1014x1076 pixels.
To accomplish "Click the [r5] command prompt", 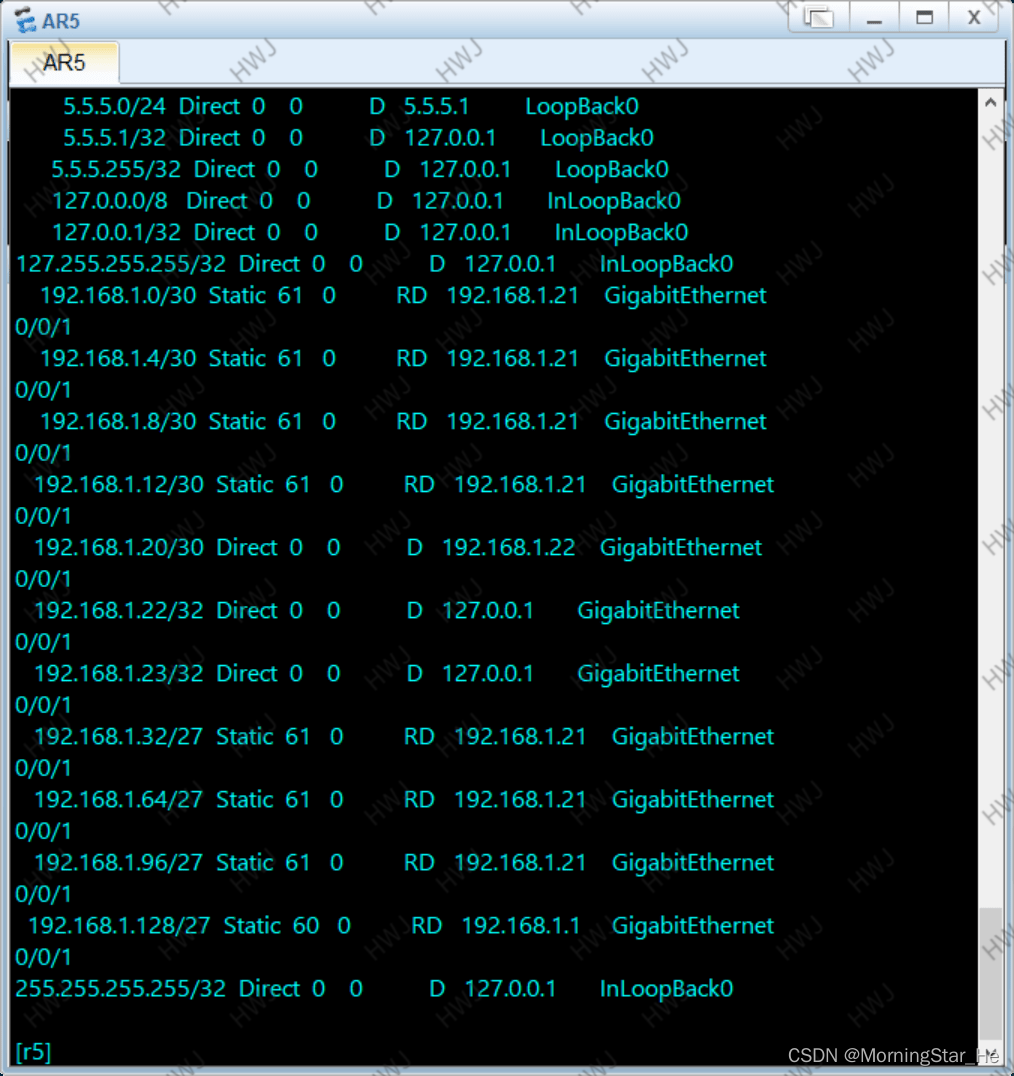I will (33, 1051).
